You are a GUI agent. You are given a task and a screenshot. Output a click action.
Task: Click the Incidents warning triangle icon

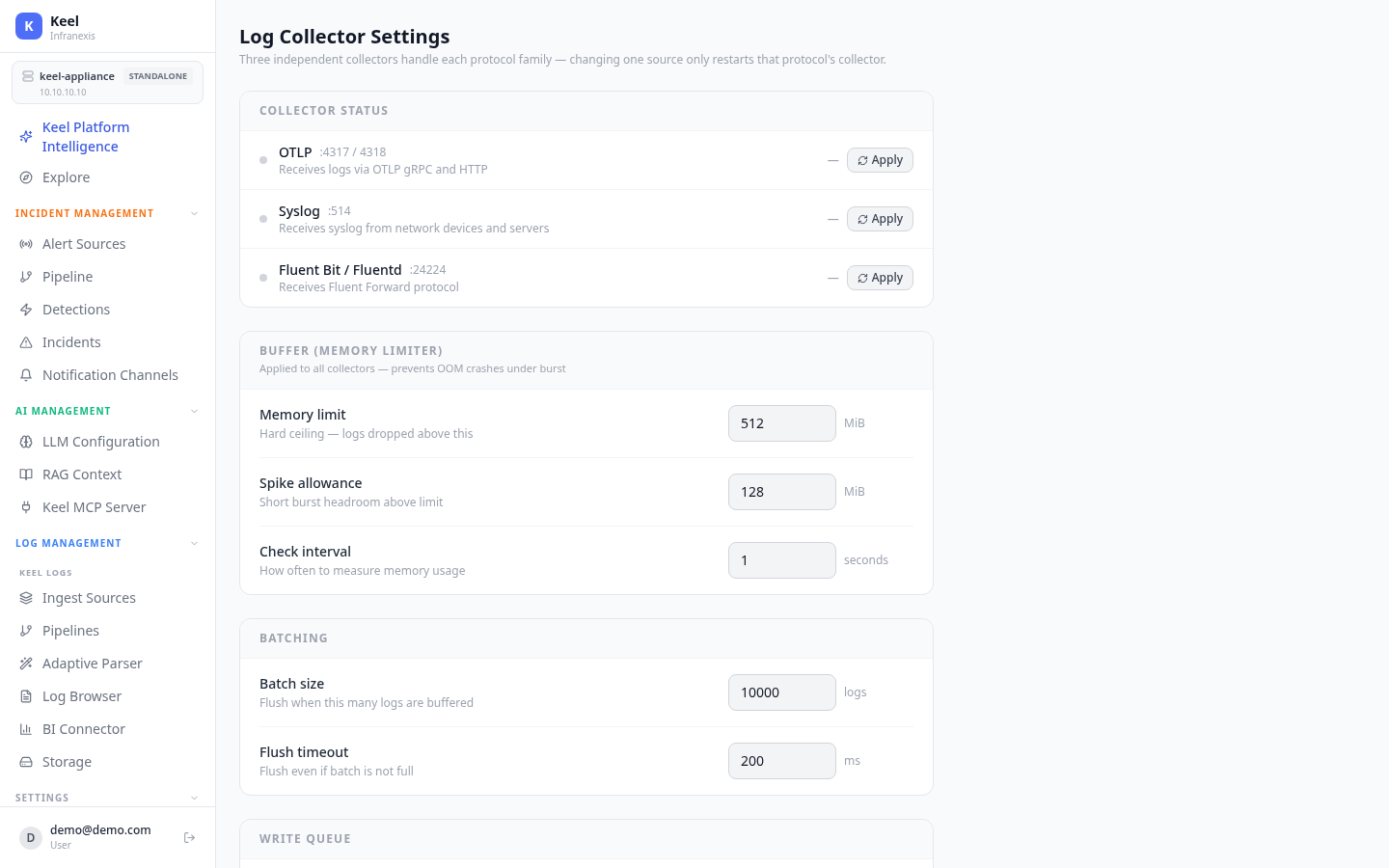(x=26, y=342)
